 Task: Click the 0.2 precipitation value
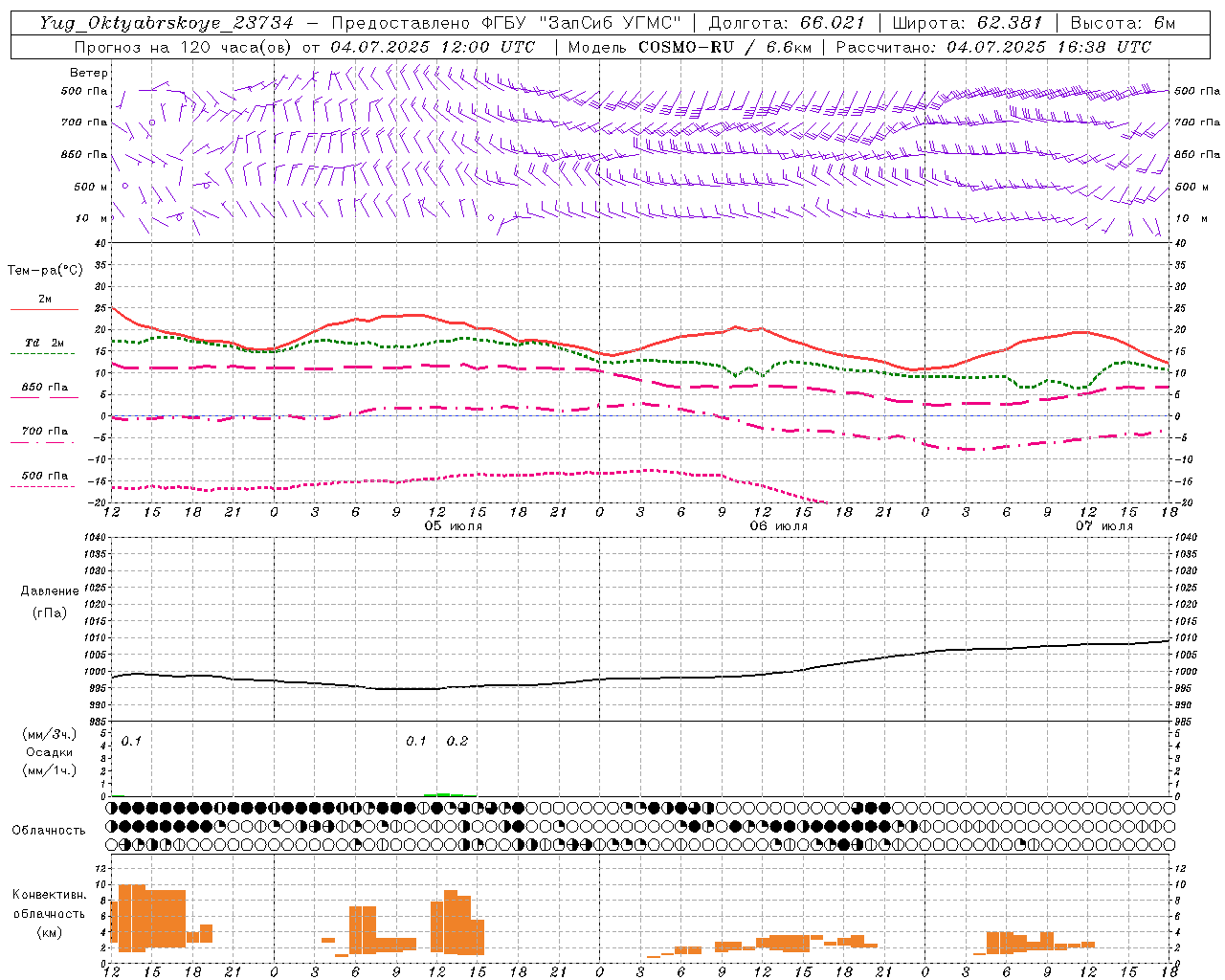coord(457,742)
